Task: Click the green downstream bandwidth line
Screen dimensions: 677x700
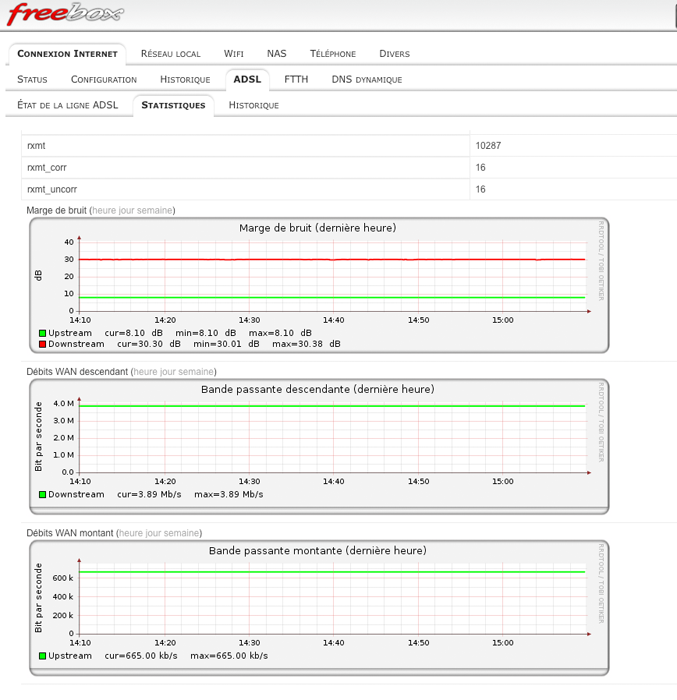Action: click(x=332, y=406)
